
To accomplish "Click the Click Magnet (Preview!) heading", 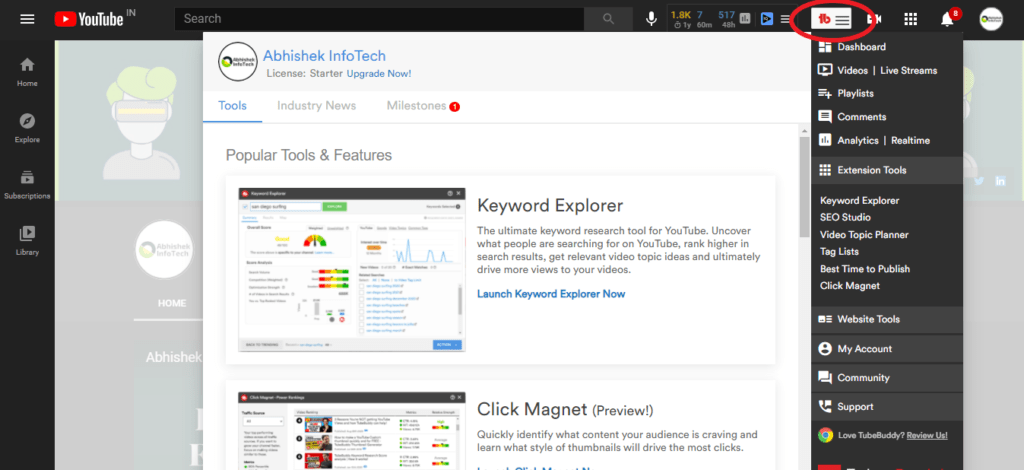I will [565, 409].
